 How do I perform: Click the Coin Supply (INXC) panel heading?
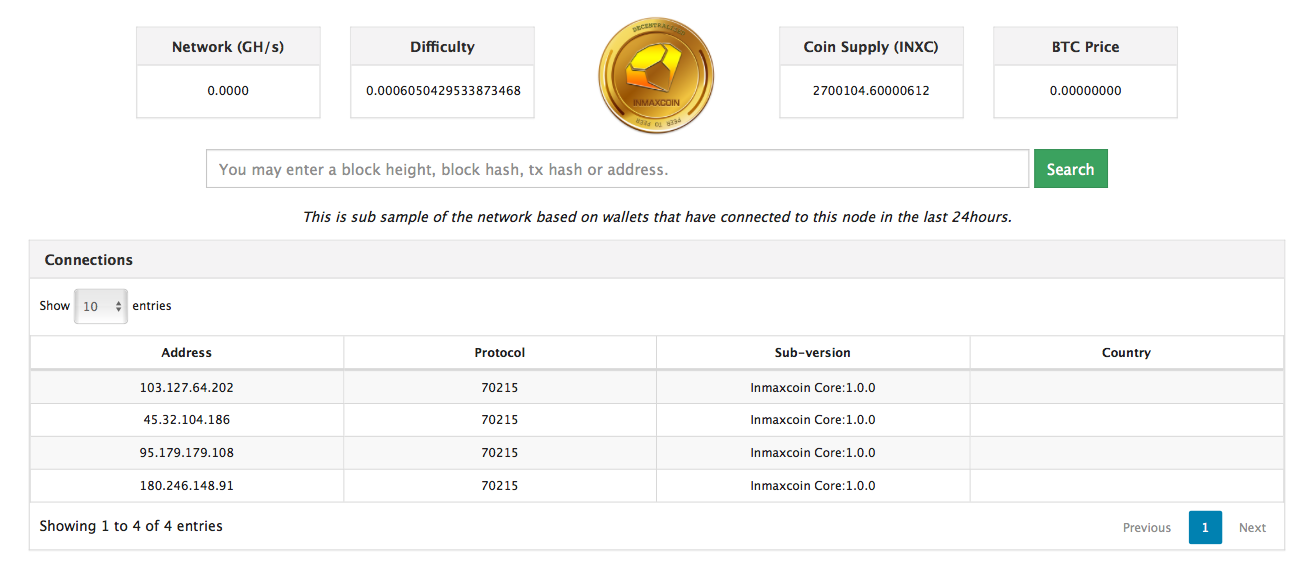tap(871, 47)
